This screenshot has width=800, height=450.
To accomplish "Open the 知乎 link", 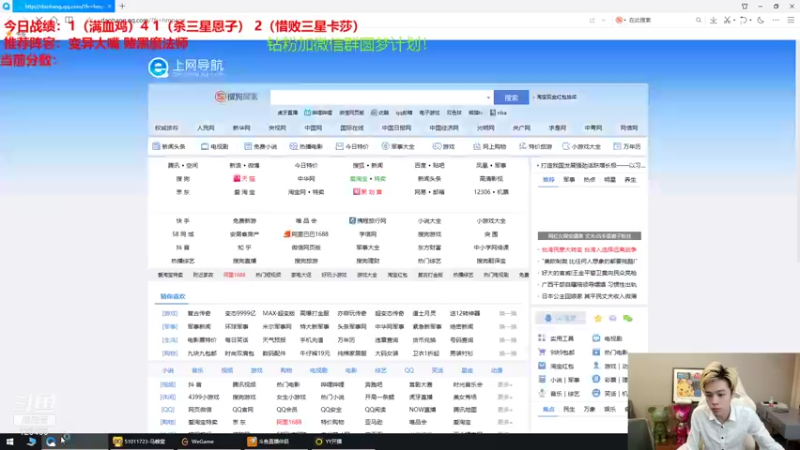I will (x=244, y=247).
